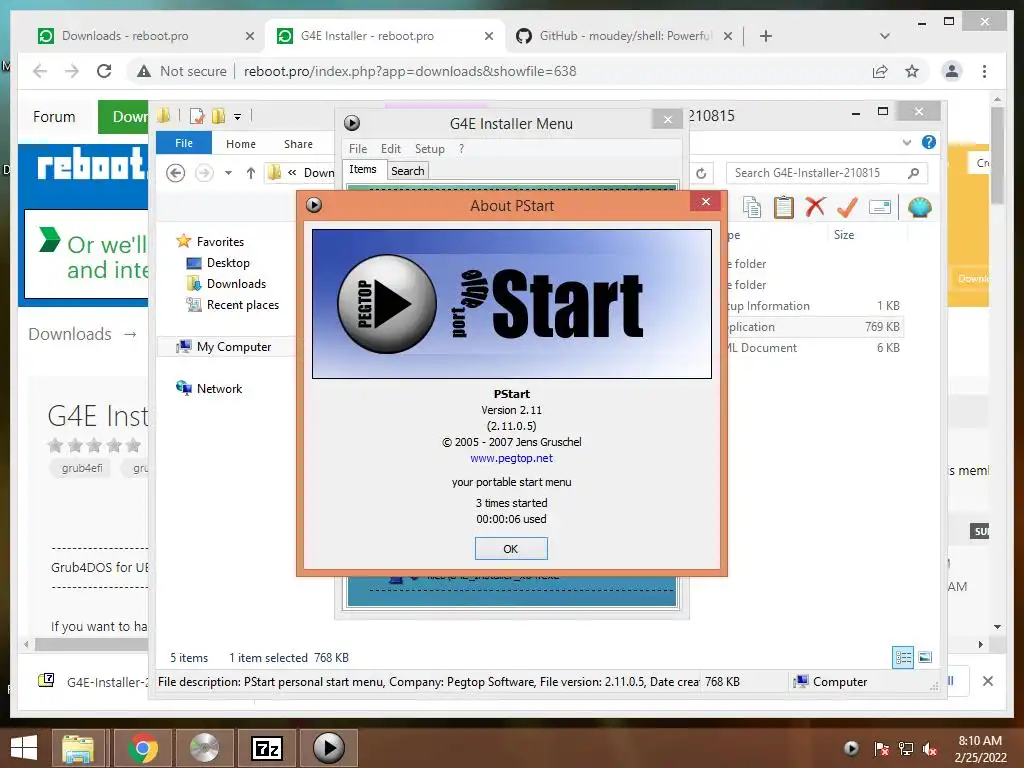
Task: Bookmark this page with the star icon
Action: point(912,71)
